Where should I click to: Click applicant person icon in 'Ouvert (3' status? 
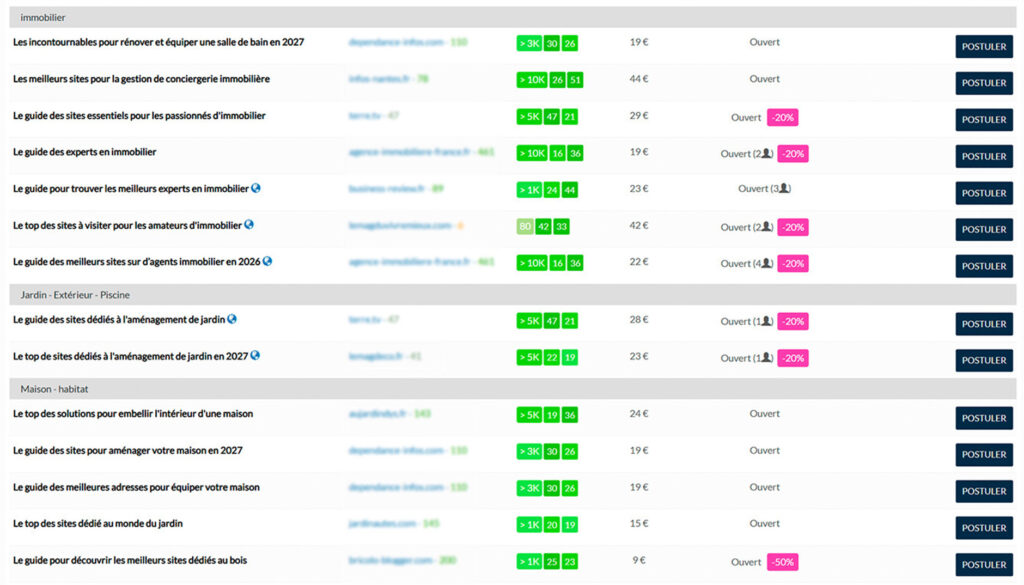coord(784,188)
